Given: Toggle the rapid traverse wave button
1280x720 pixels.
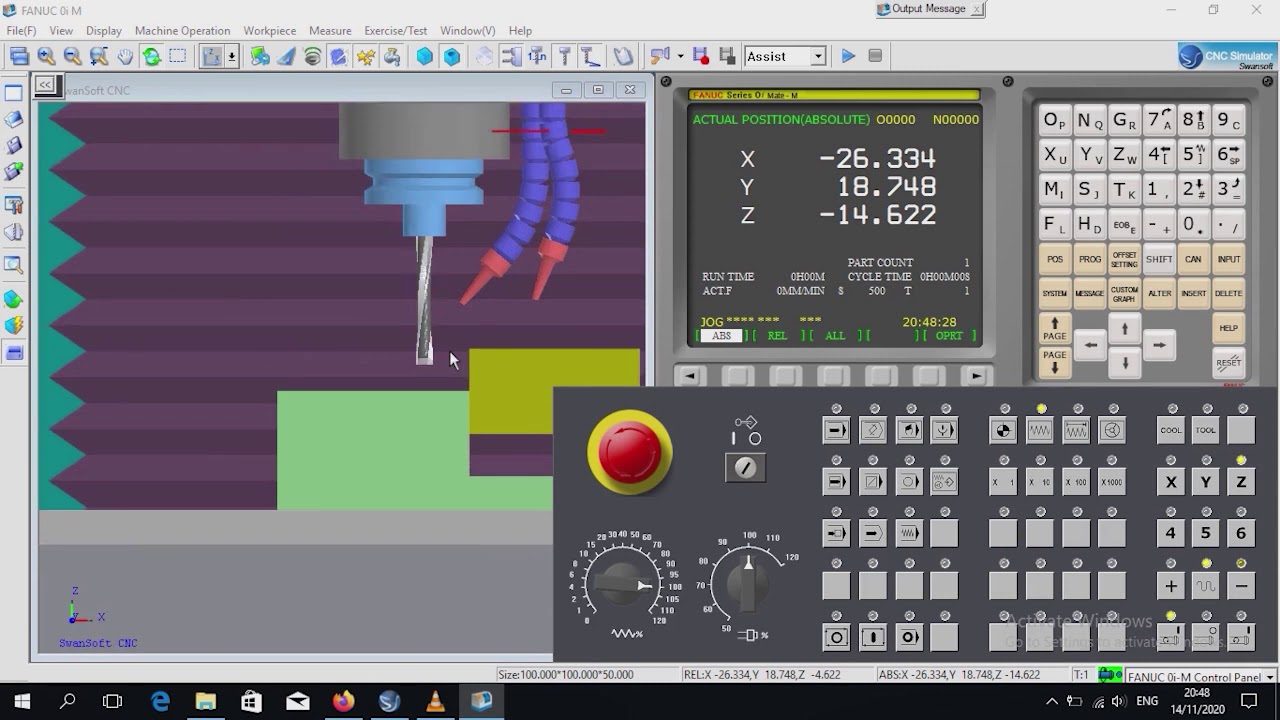Looking at the screenshot, I should pyautogui.click(x=1206, y=586).
